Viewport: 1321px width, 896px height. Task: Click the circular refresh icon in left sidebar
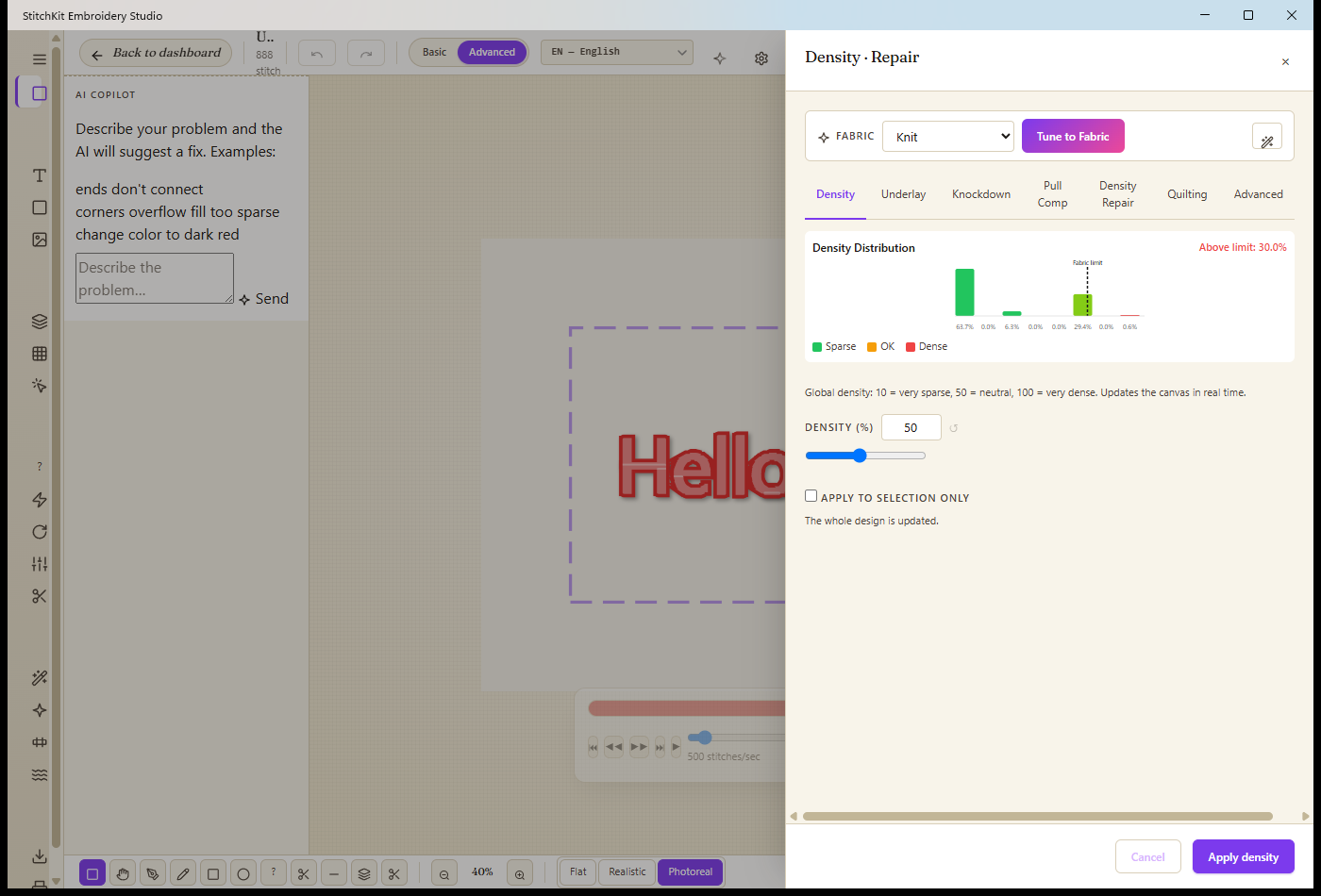pos(40,532)
